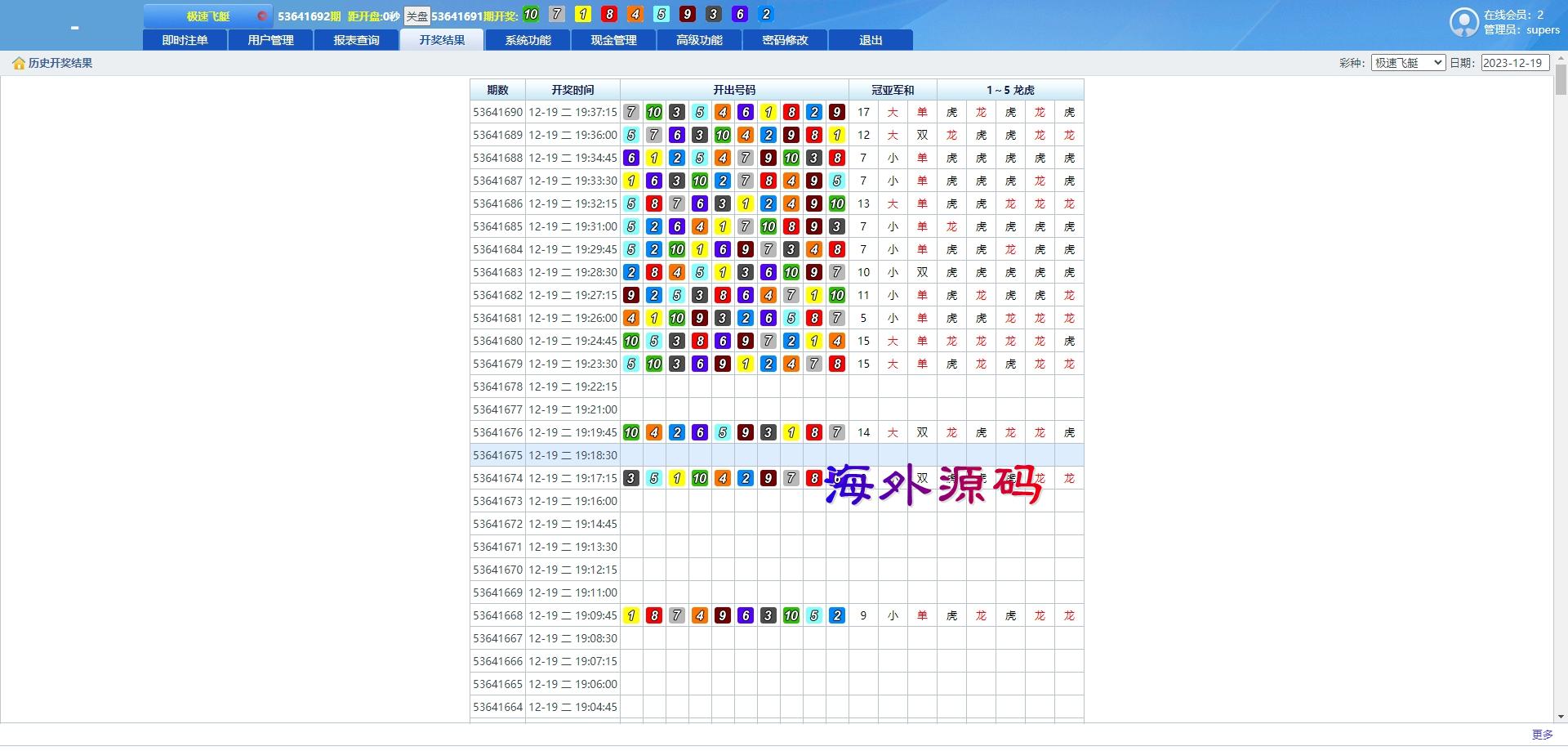The height and width of the screenshot is (751, 1568).
Task: Click period number 53641664
Action: tap(497, 707)
